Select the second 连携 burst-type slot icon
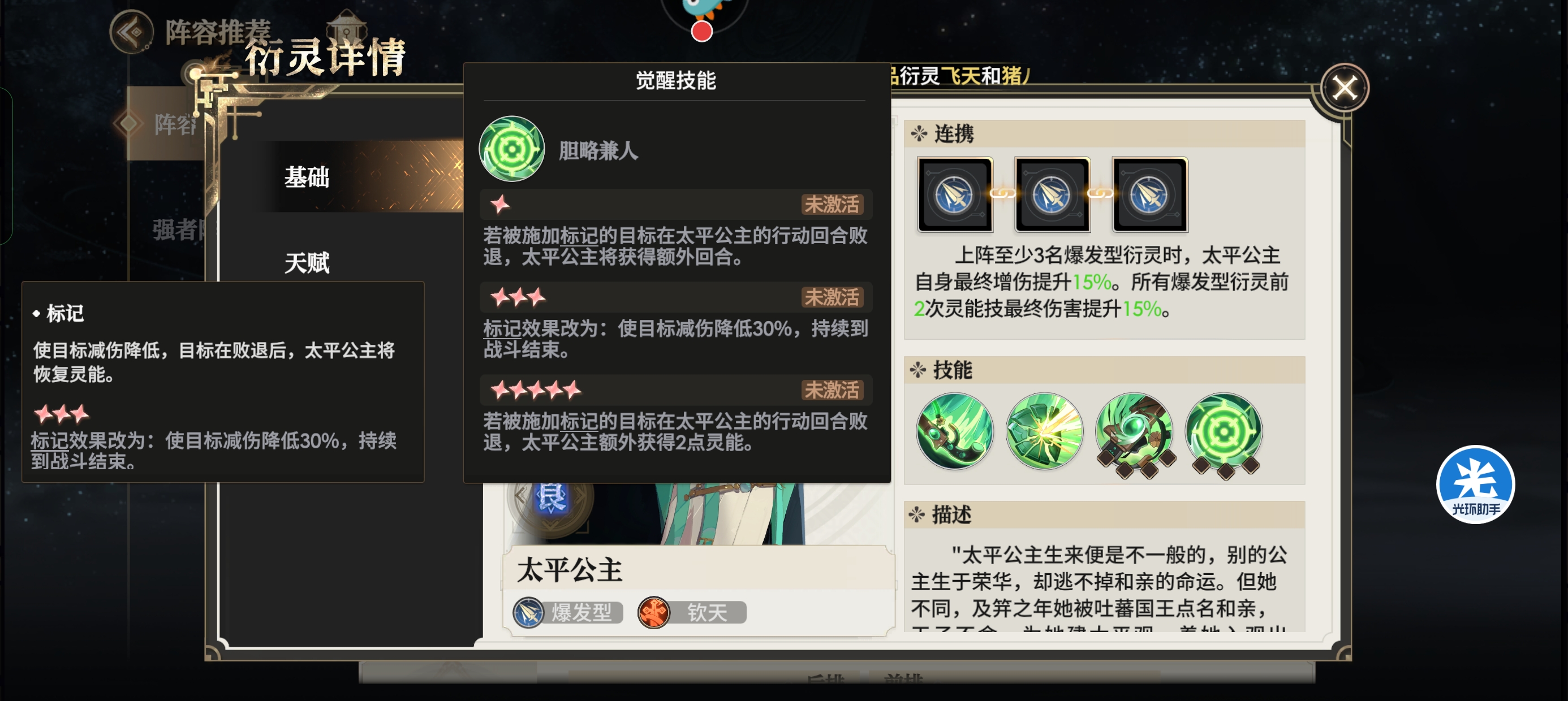 point(1052,194)
